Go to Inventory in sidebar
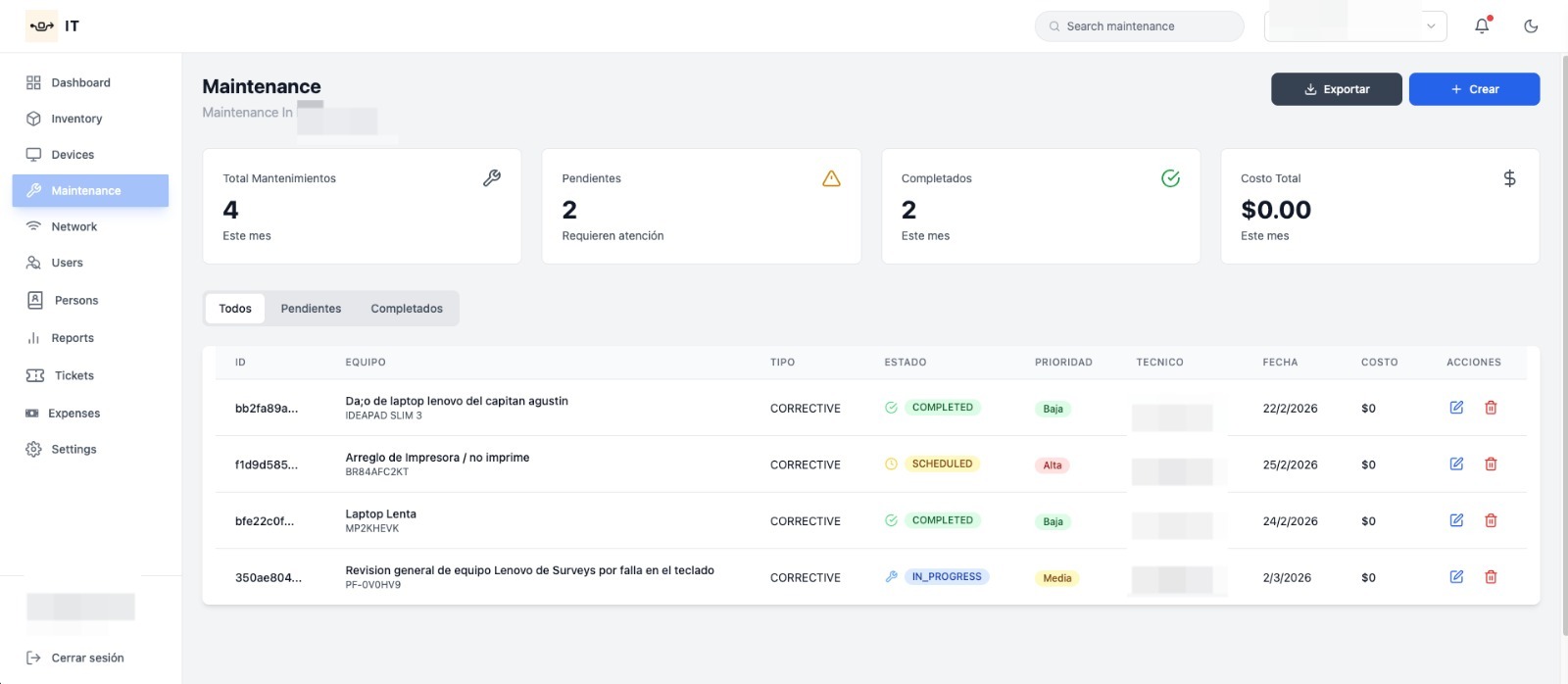This screenshot has height=684, width=1568. click(x=76, y=119)
